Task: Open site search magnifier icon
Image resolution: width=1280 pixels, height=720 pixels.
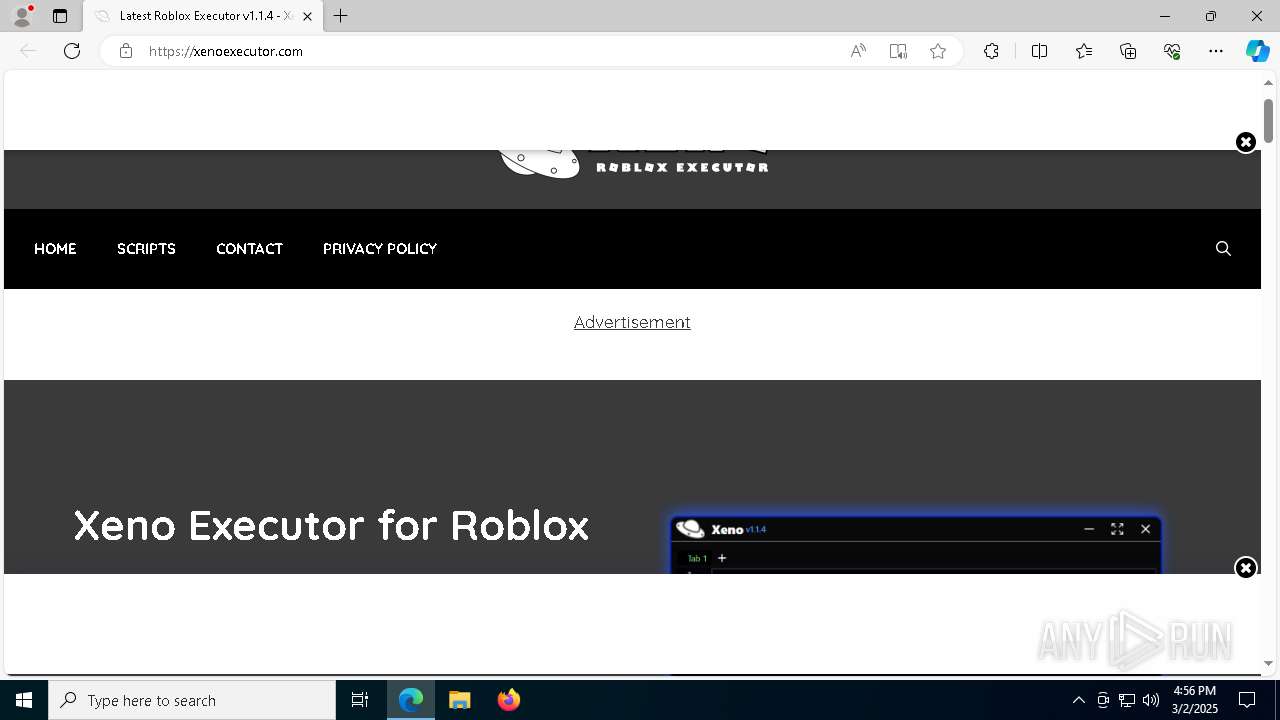Action: (1223, 248)
